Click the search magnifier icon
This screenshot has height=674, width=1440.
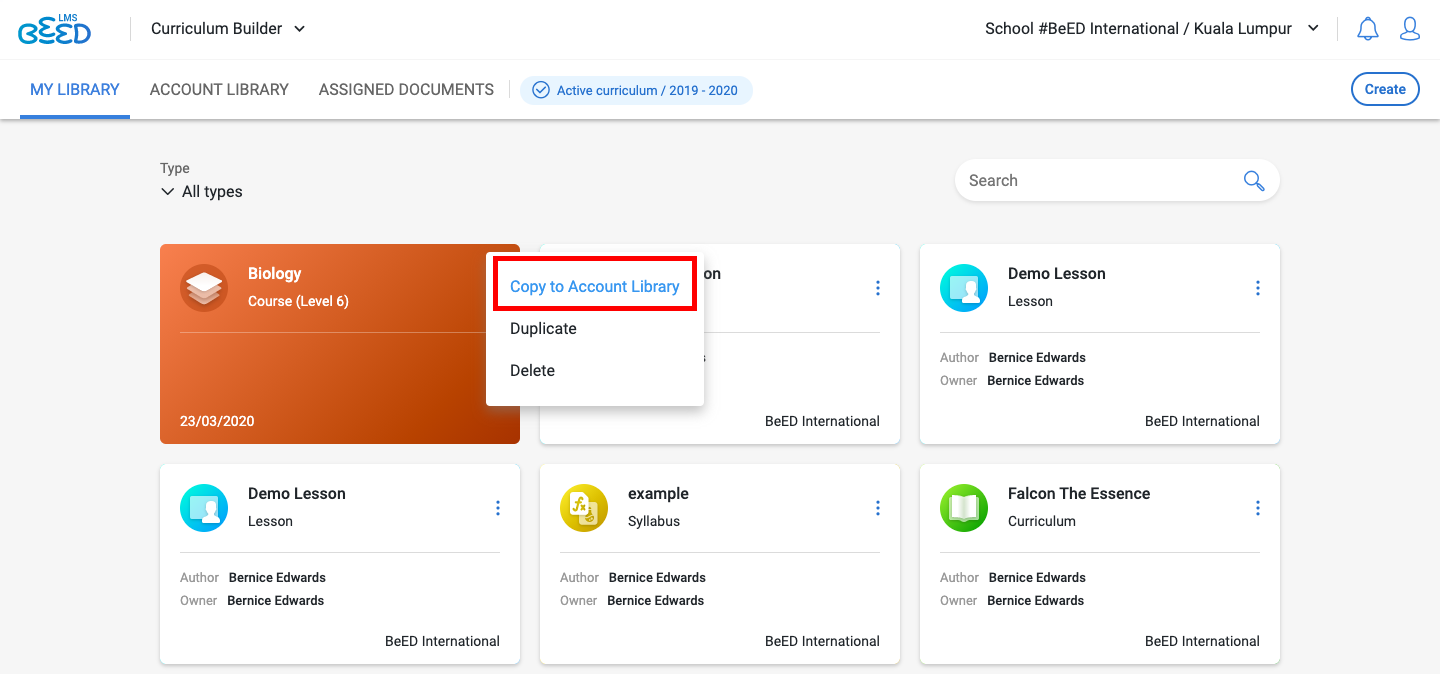click(1254, 181)
